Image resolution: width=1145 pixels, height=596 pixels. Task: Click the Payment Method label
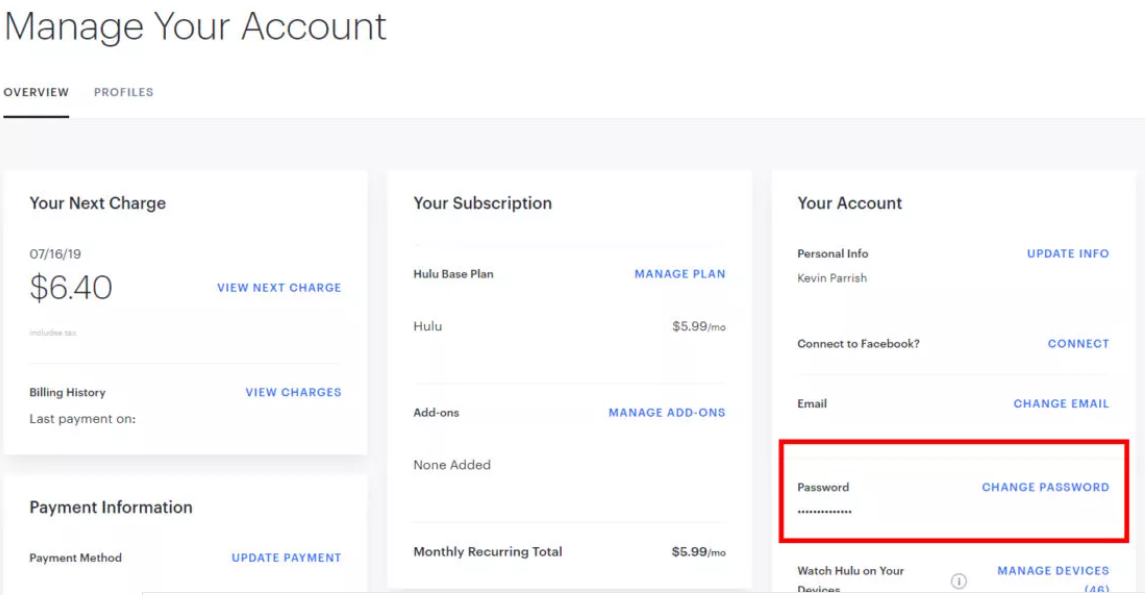tap(75, 558)
